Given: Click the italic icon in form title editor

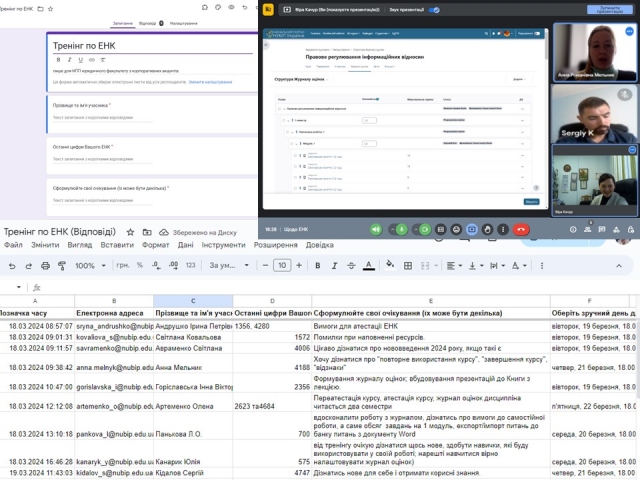Looking at the screenshot, I should click(70, 59).
